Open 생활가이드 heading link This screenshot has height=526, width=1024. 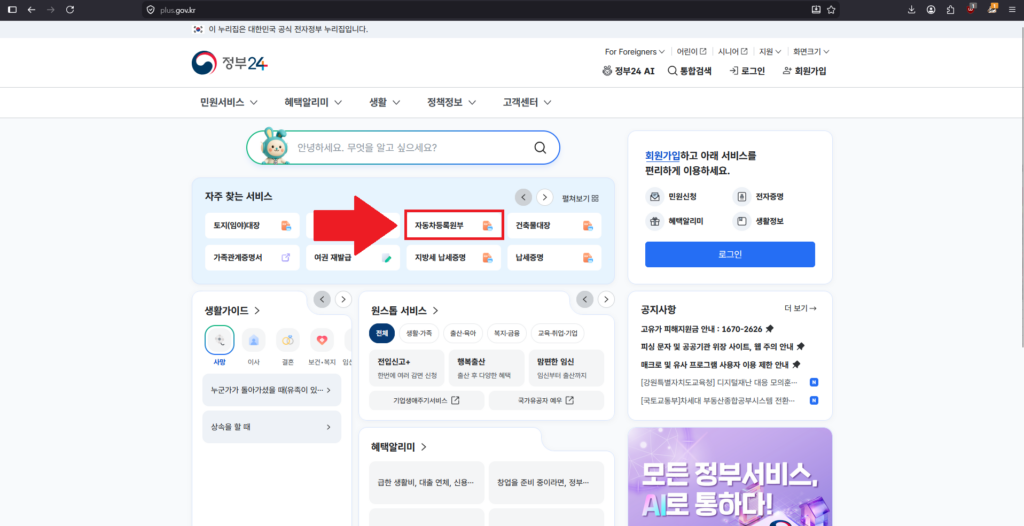232,310
